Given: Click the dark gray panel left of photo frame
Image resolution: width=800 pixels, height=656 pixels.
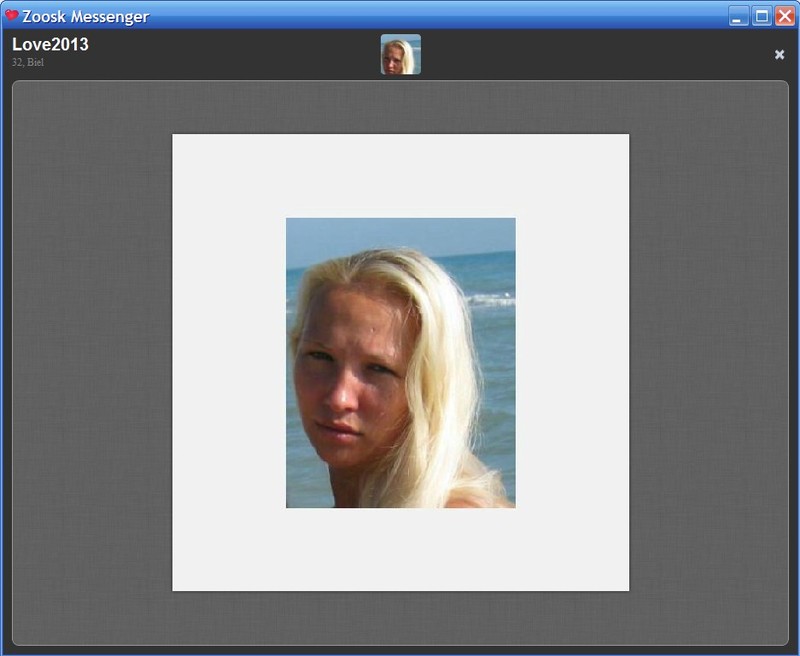Looking at the screenshot, I should point(92,363).
